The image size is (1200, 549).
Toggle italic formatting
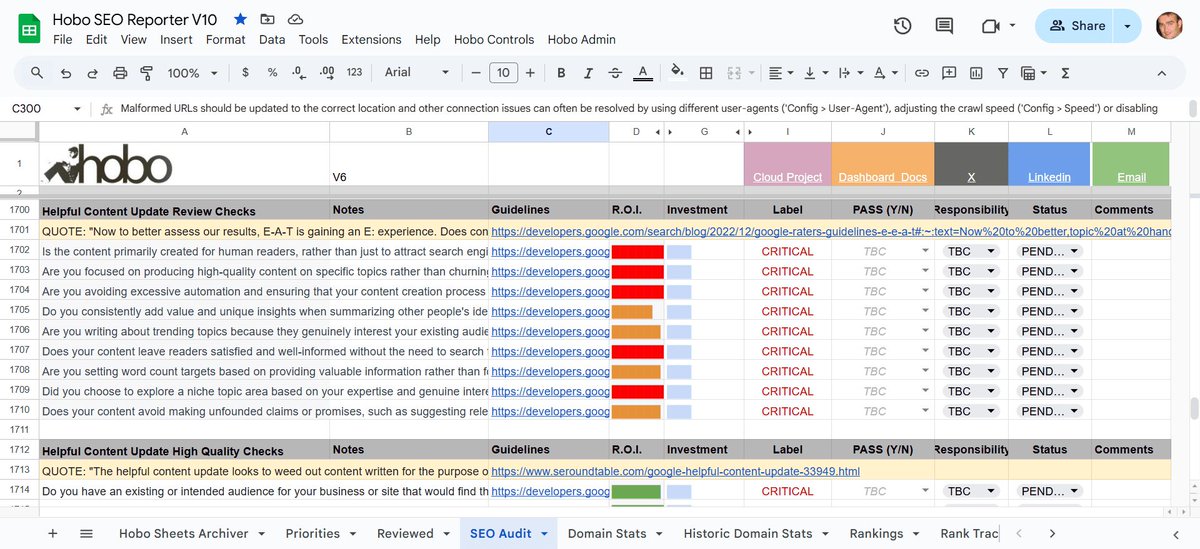coord(588,73)
